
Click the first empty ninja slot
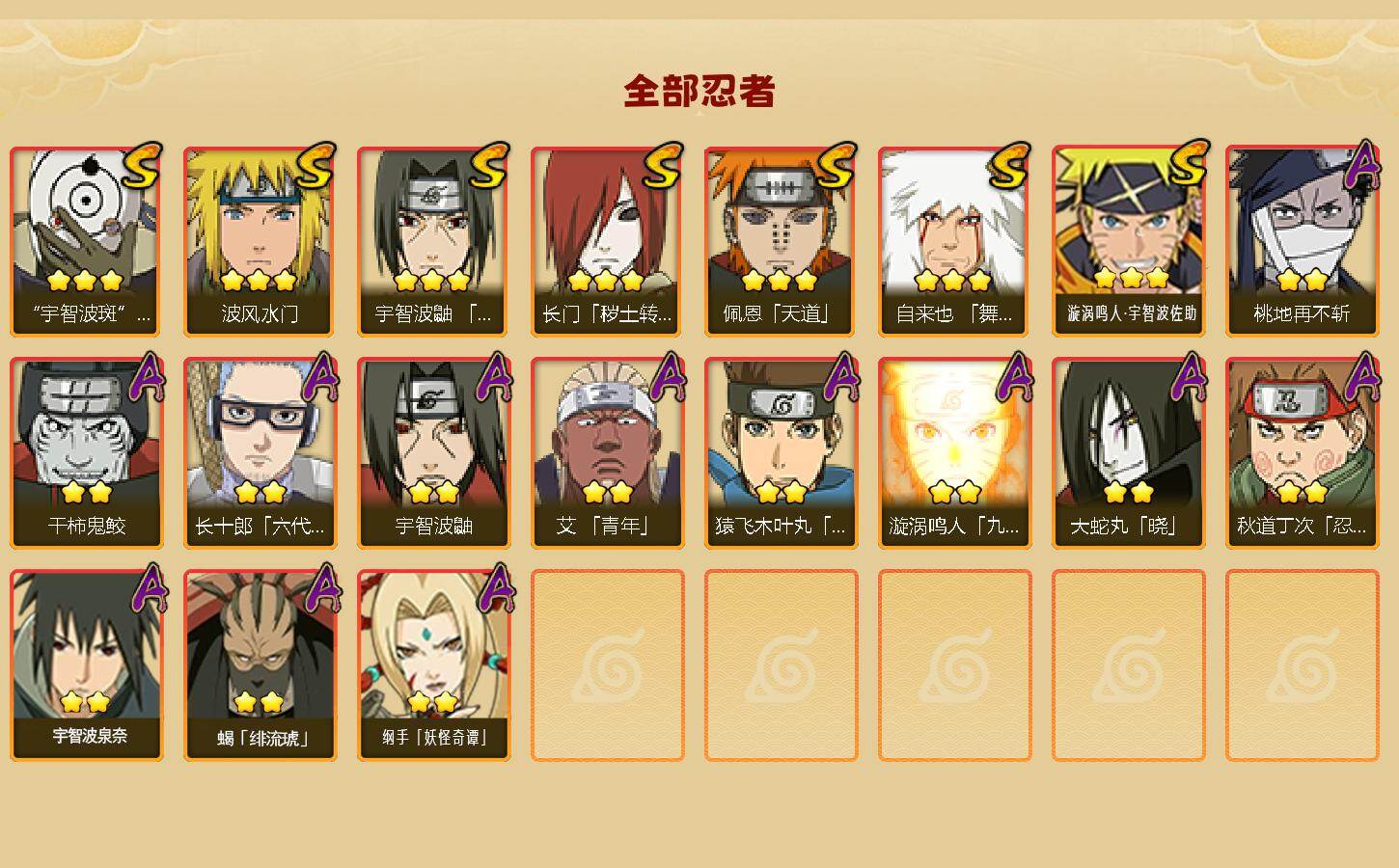click(x=607, y=665)
